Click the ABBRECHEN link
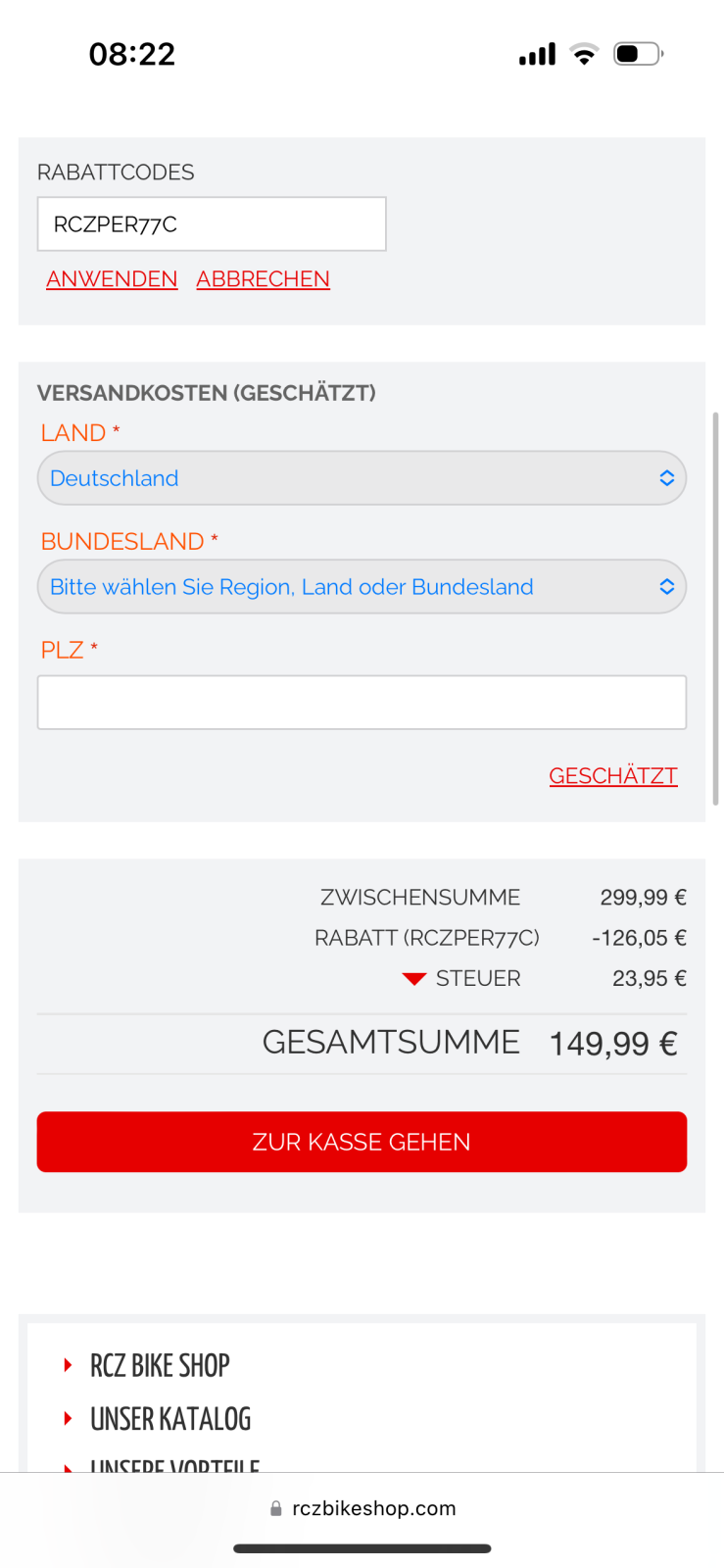Viewport: 724px width, 1568px height. (x=263, y=279)
